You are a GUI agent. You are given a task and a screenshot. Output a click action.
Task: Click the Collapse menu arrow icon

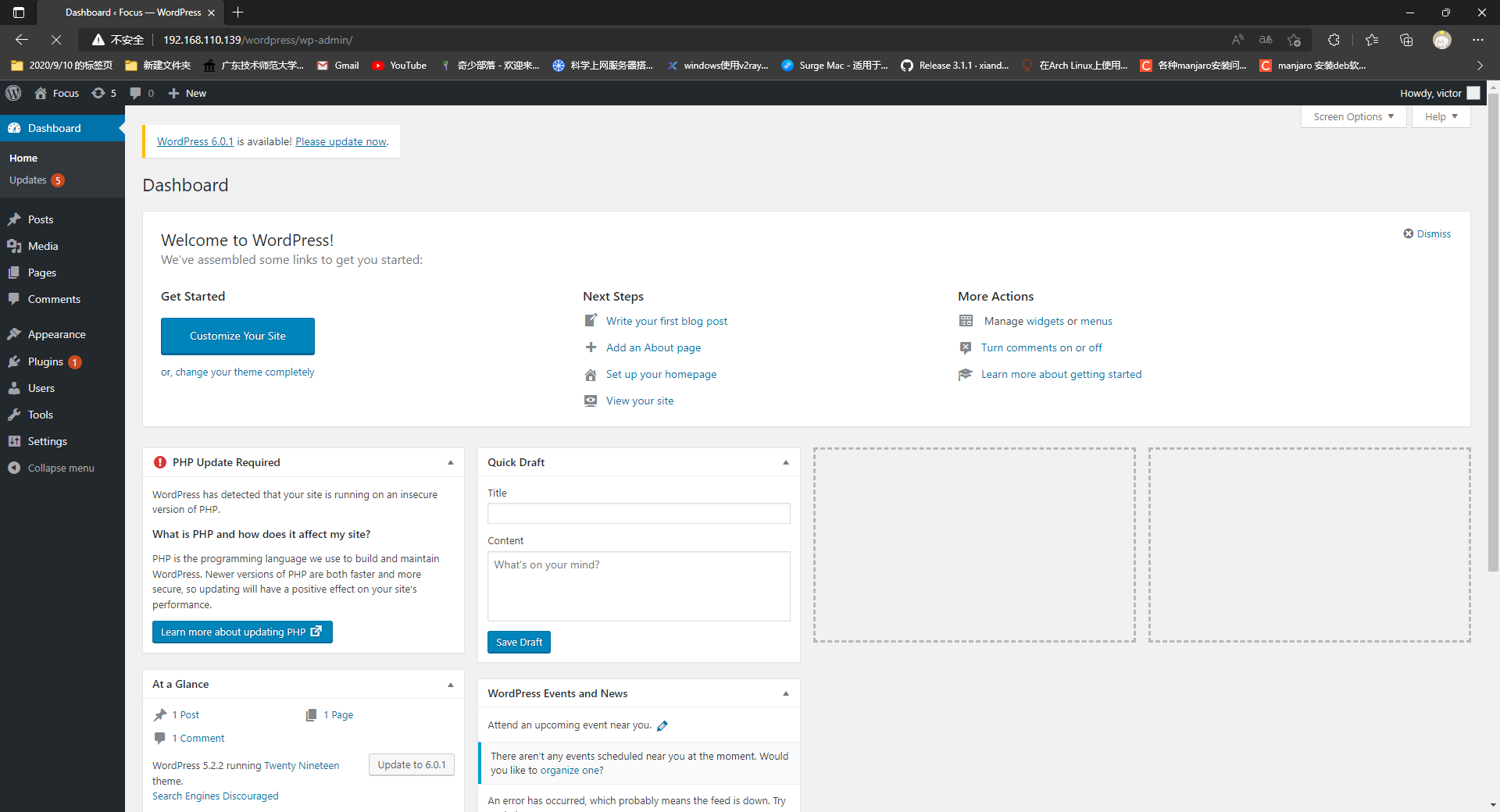click(14, 468)
